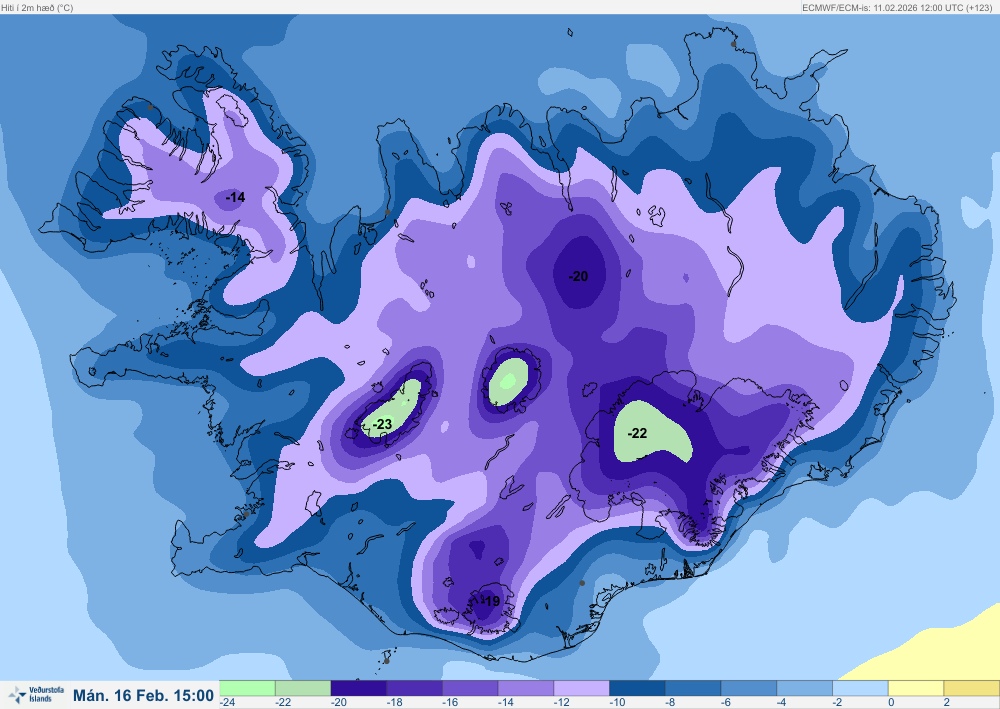Select the darkest purple -20 to -18 swatch

(x=358, y=688)
